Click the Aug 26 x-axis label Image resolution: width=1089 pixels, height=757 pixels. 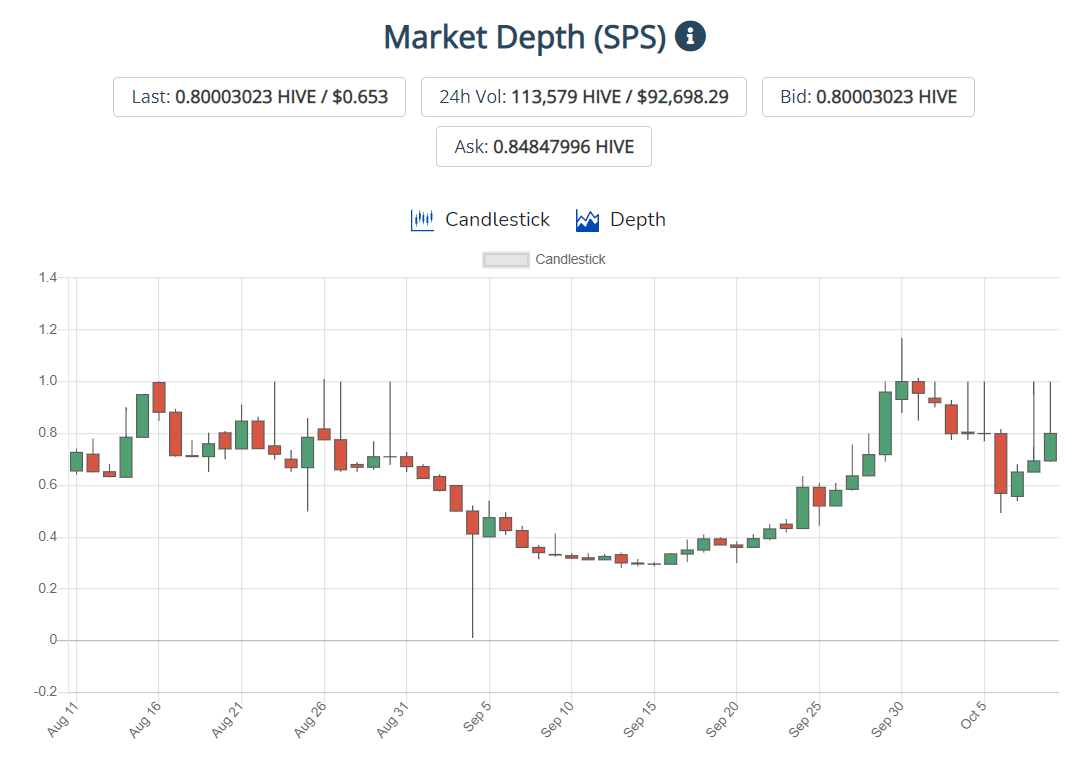tap(310, 719)
